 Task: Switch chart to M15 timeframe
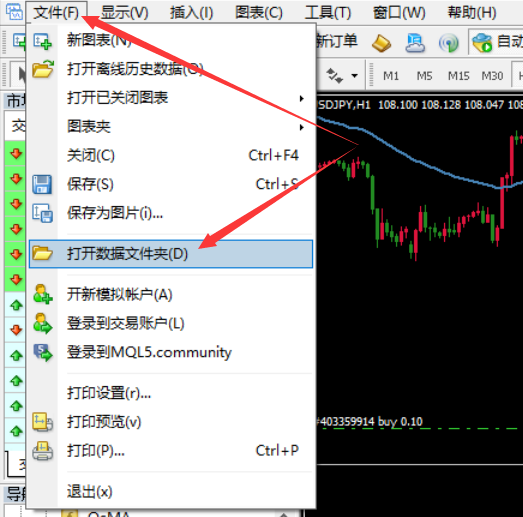tap(459, 76)
